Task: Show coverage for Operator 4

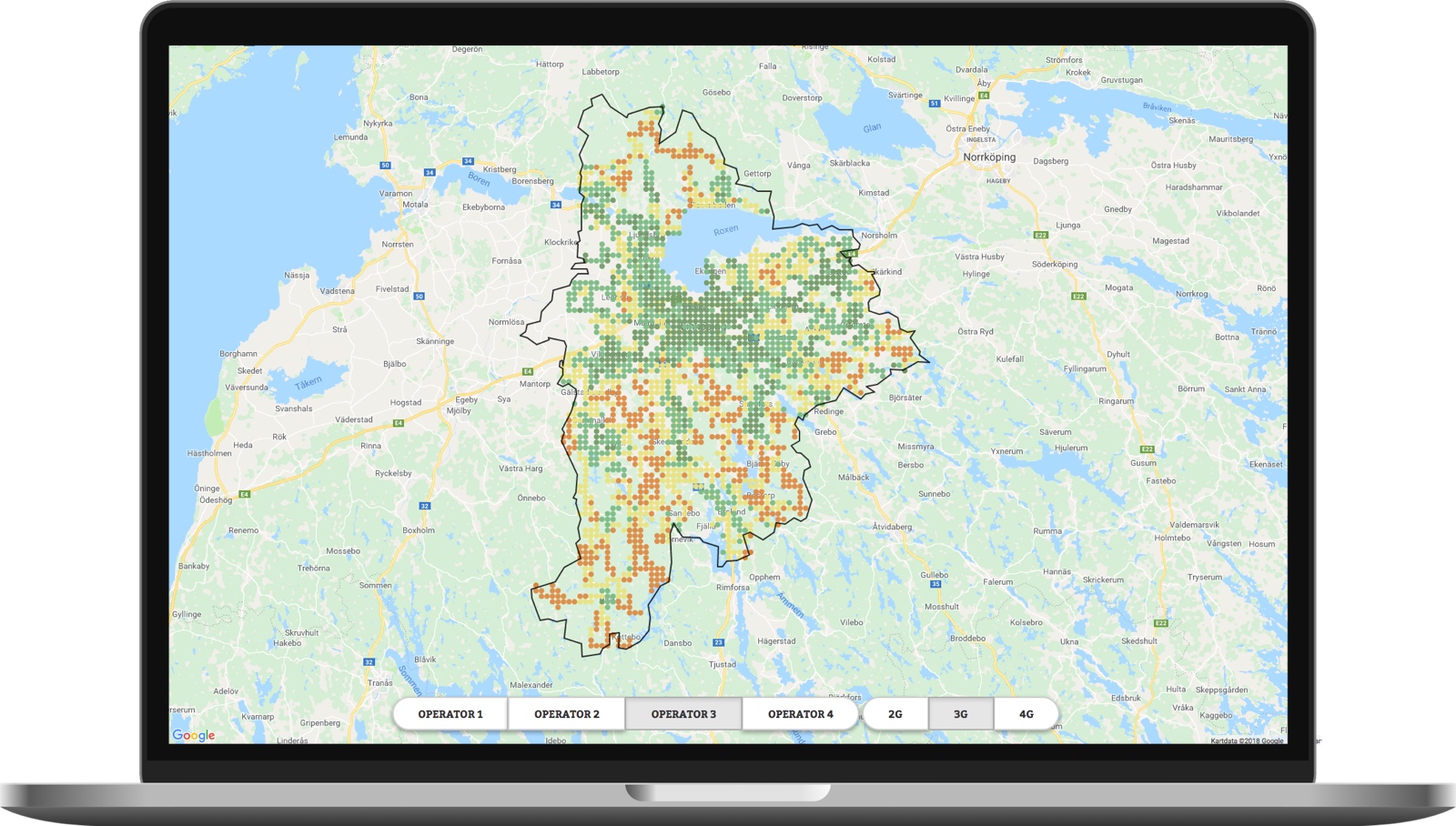Action: [800, 714]
